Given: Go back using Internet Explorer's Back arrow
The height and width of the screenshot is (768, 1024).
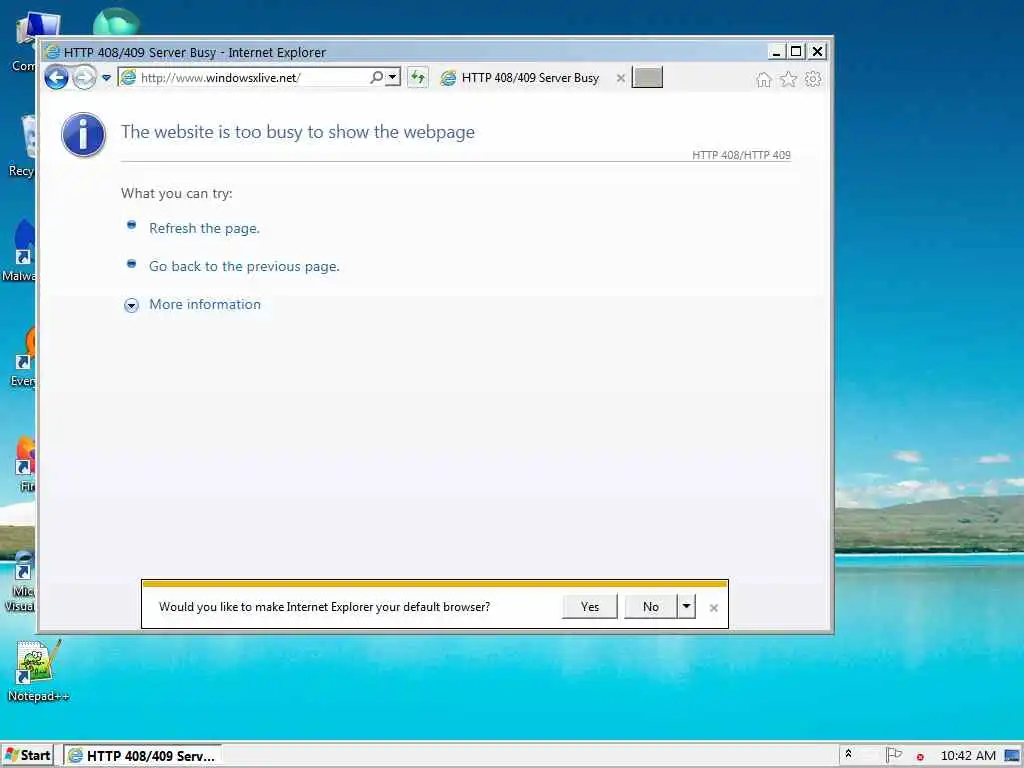Looking at the screenshot, I should [57, 78].
